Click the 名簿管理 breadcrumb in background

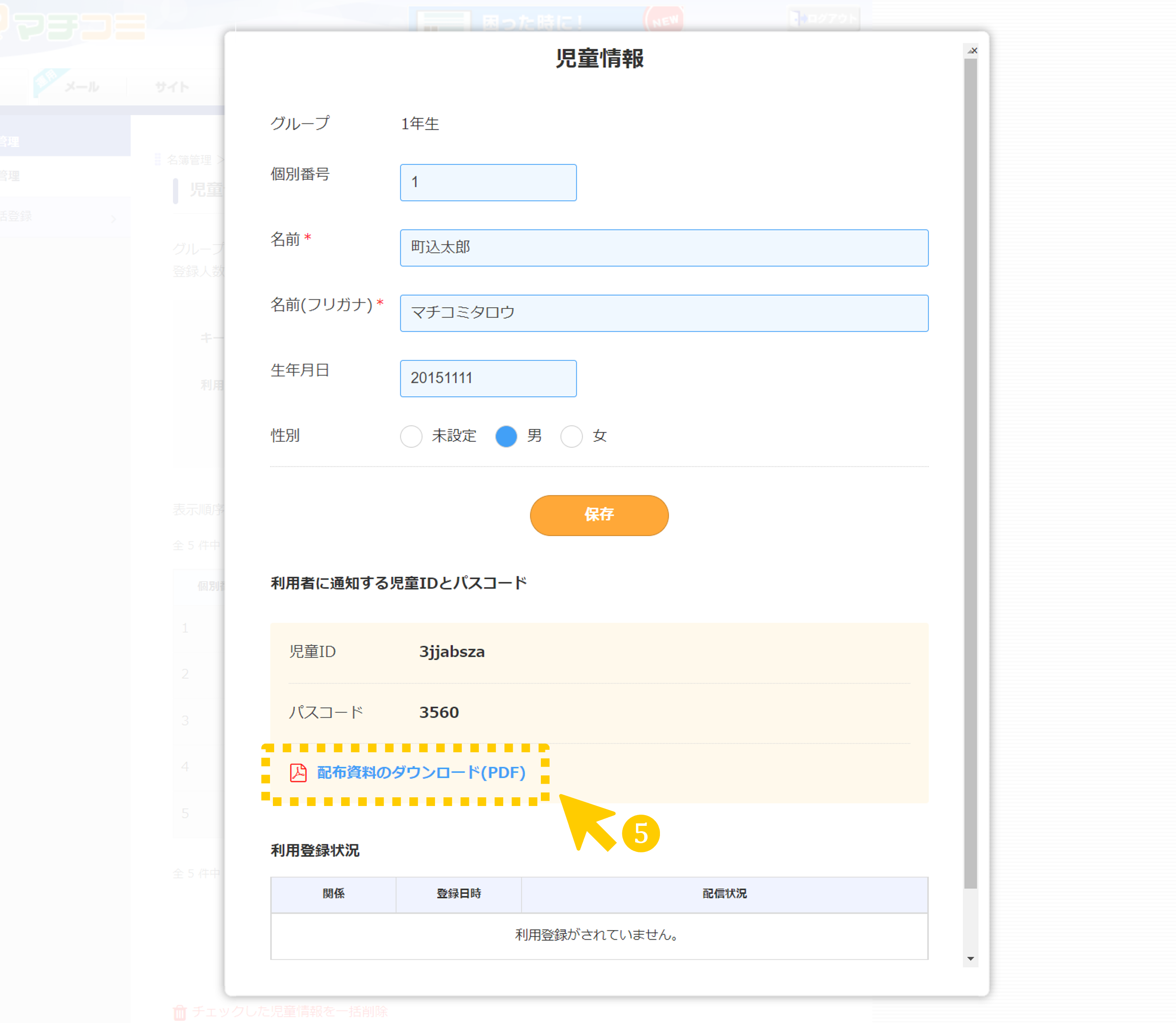189,160
